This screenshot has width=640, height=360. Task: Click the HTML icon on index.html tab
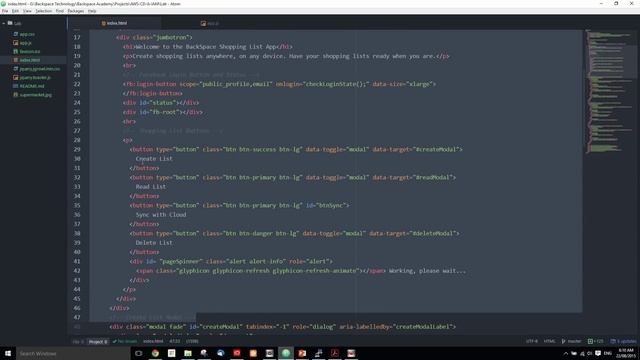coord(104,23)
